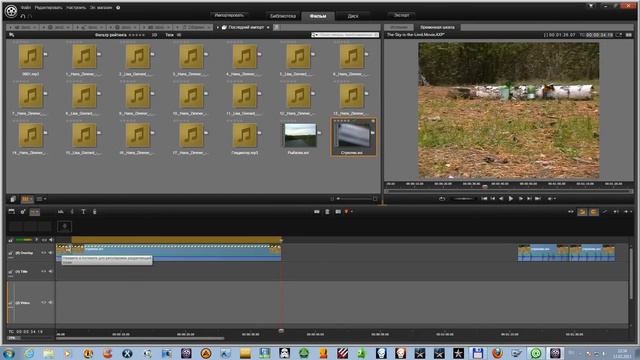
Task: Select the Рыбалка video thumbnail
Action: point(300,135)
